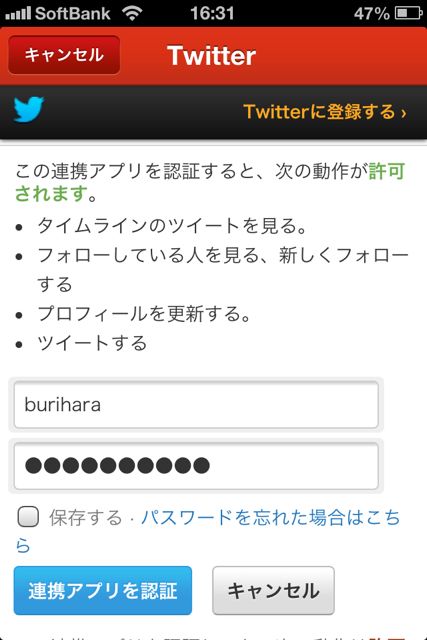Tap the 16:31 clock in status bar

(x=212, y=13)
